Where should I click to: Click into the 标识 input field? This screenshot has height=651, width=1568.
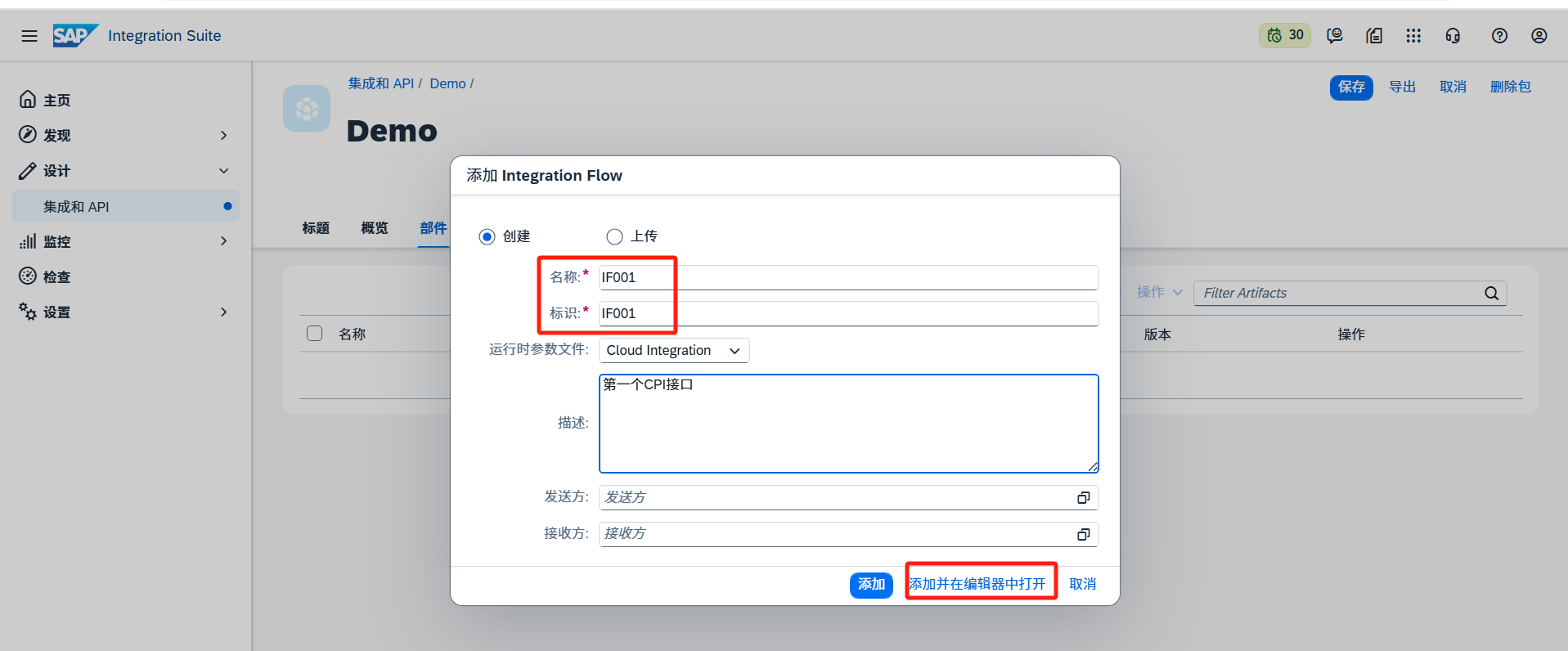point(848,313)
